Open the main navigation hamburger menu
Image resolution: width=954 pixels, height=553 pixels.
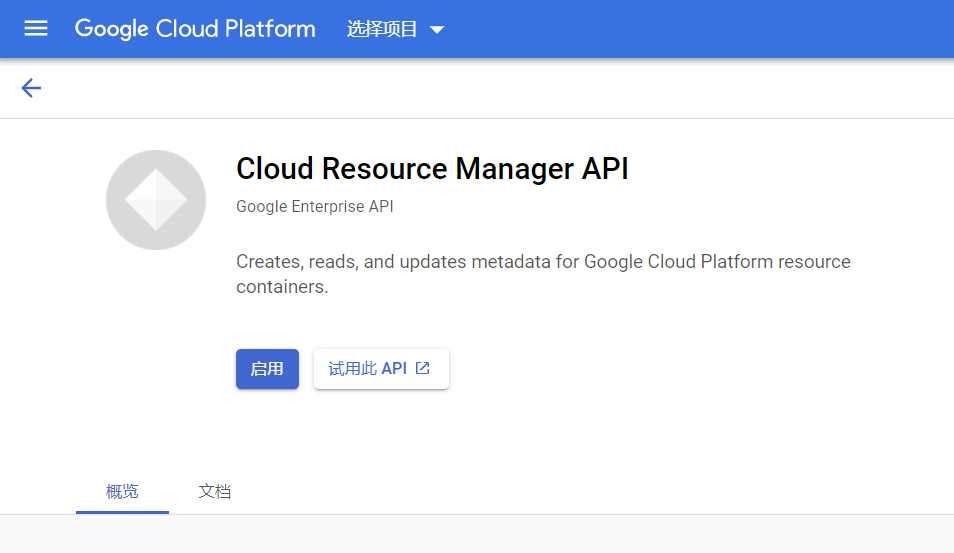click(36, 29)
